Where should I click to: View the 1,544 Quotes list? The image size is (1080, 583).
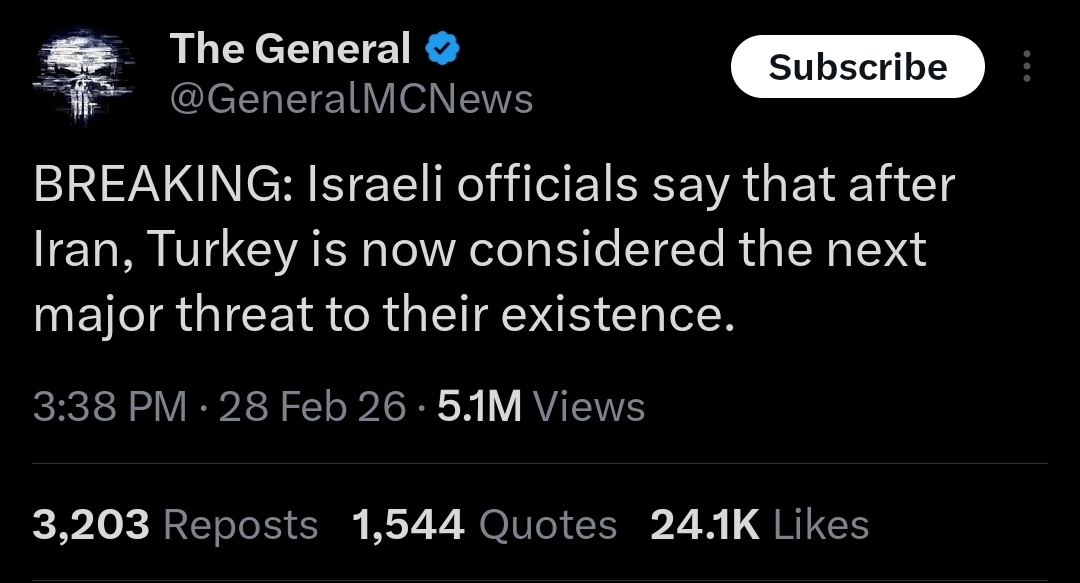pyautogui.click(x=484, y=524)
